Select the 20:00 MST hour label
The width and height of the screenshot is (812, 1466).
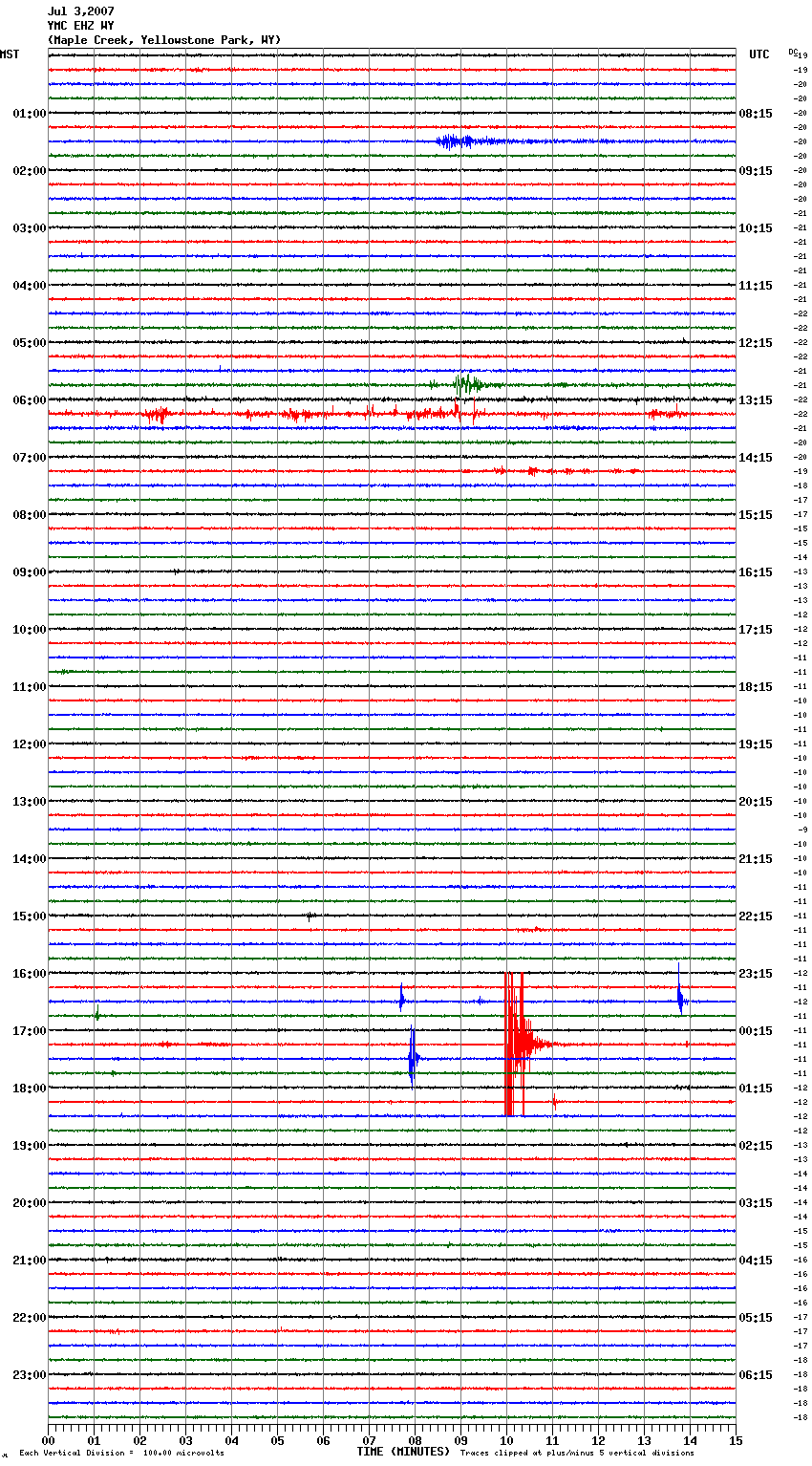click(30, 1203)
